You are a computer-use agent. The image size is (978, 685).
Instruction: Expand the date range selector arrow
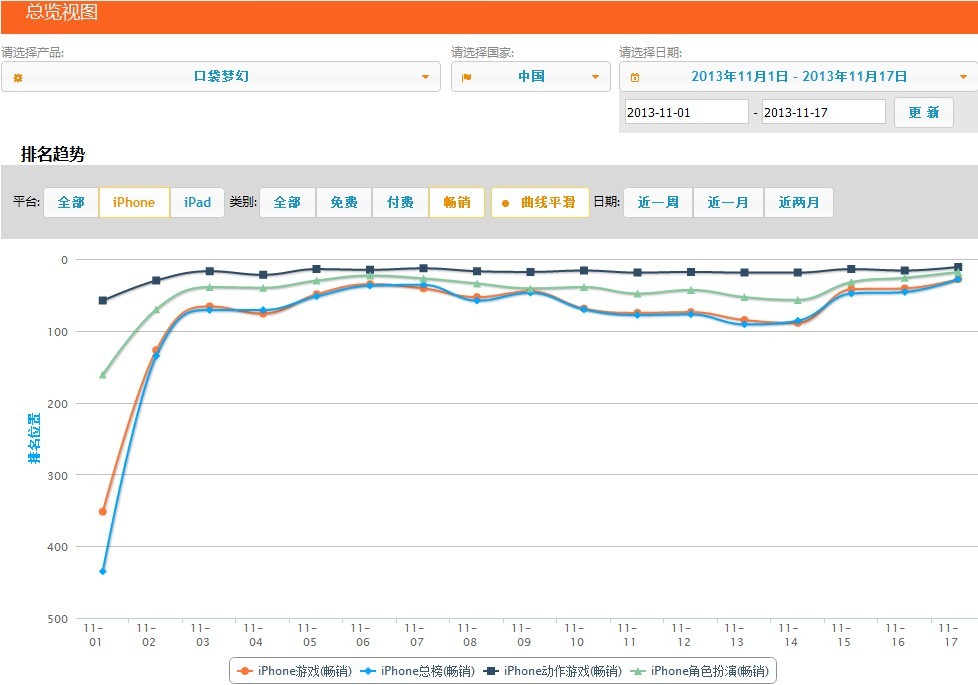coord(963,77)
